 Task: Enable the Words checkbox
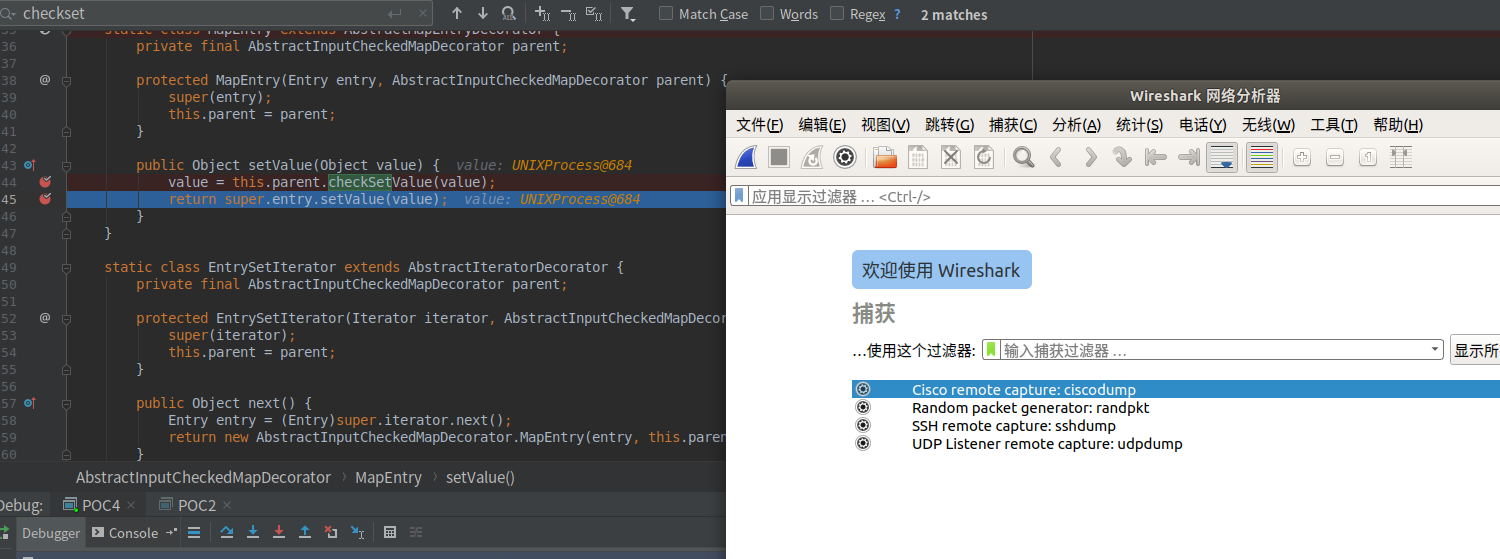coord(767,14)
